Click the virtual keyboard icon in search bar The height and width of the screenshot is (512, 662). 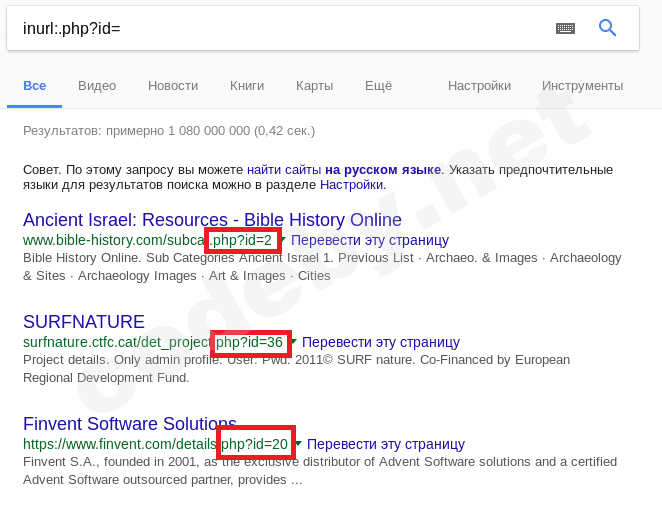point(565,28)
